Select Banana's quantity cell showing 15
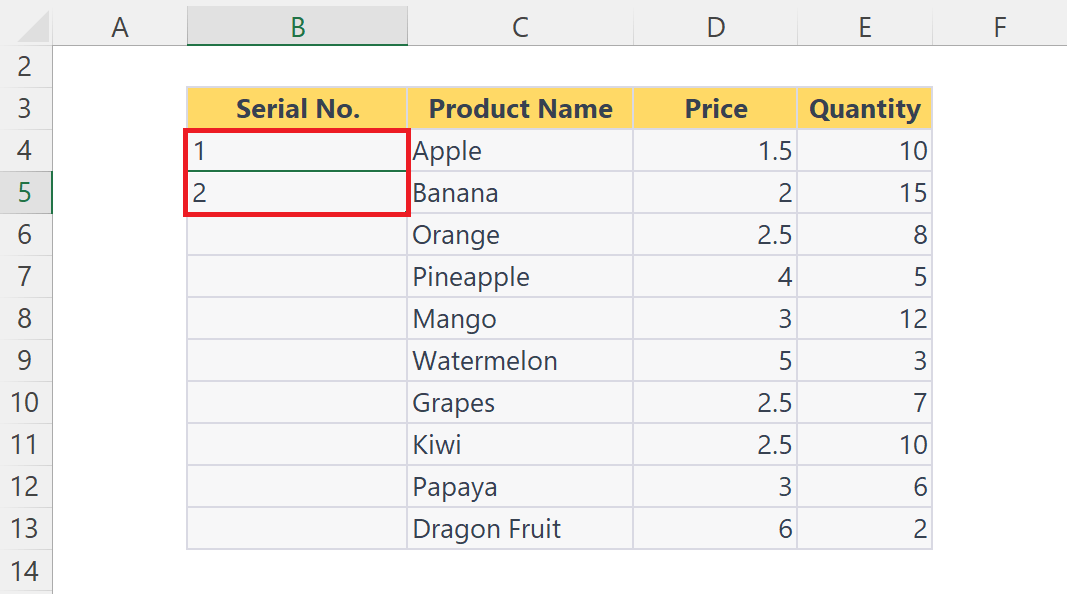This screenshot has width=1067, height=594. 864,192
